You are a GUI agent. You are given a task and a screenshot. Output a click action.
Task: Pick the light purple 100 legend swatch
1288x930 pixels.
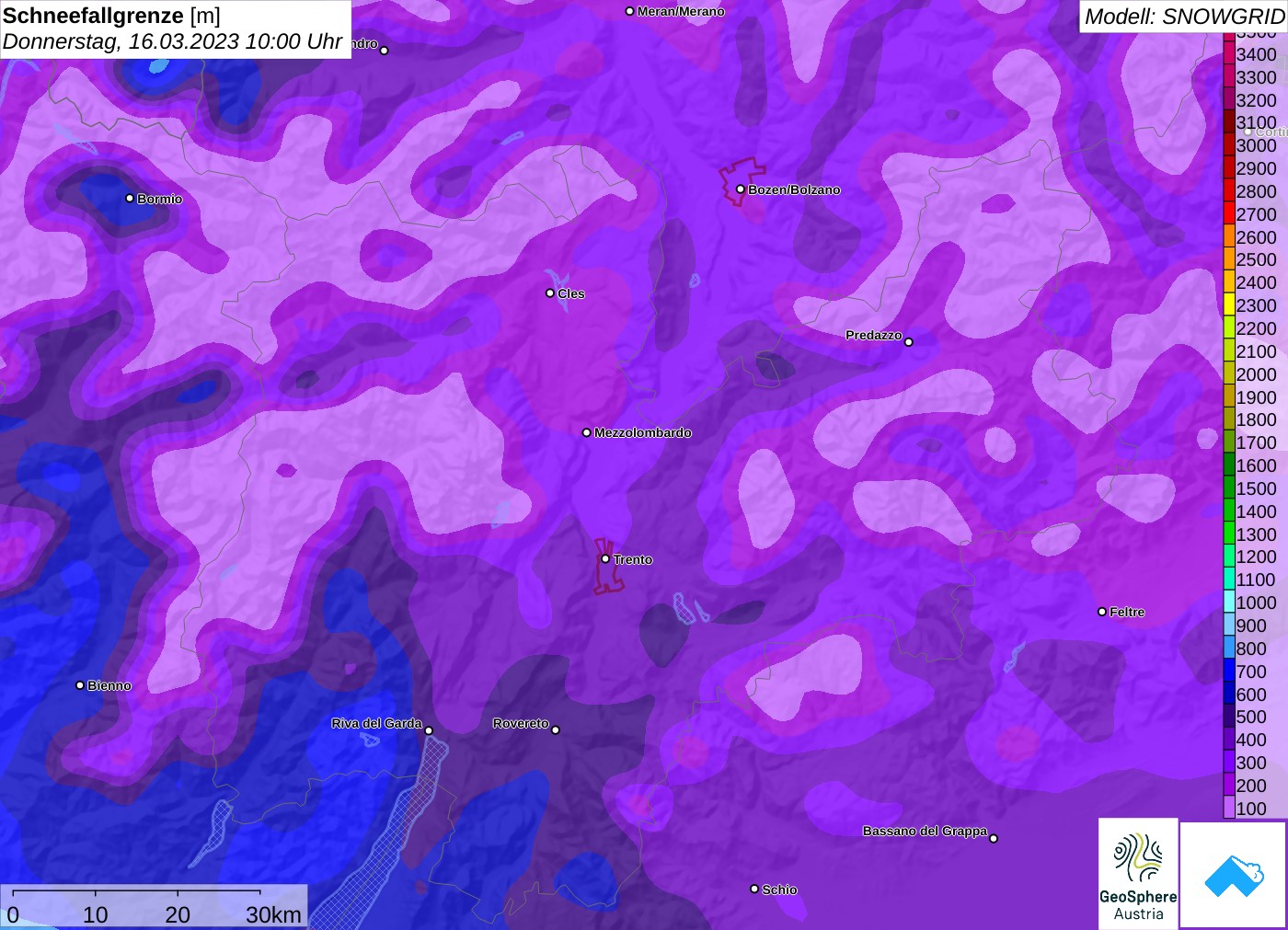[x=1229, y=808]
